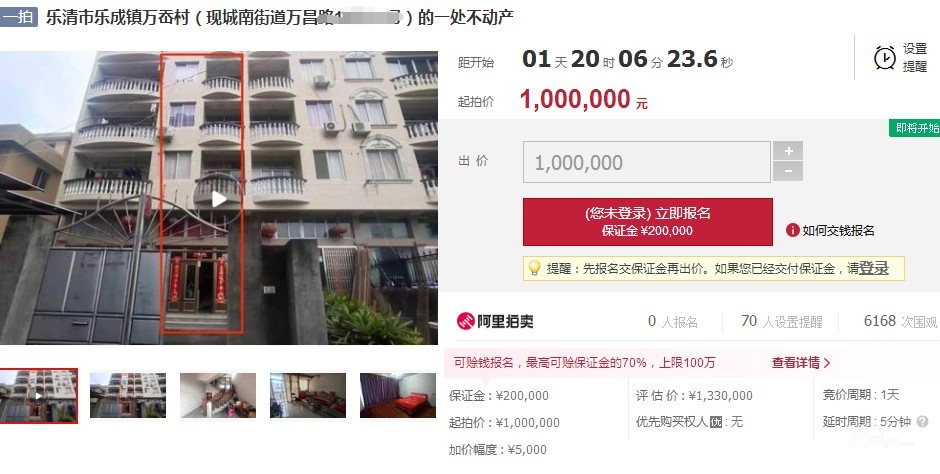Play the property video on main image
This screenshot has width=940, height=474.
(x=219, y=200)
